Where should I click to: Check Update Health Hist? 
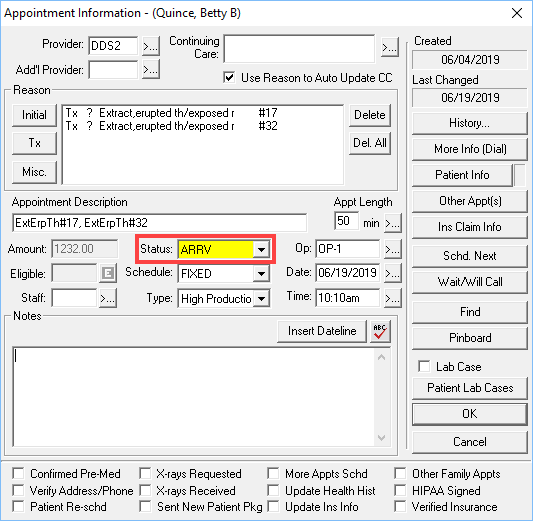(x=273, y=490)
